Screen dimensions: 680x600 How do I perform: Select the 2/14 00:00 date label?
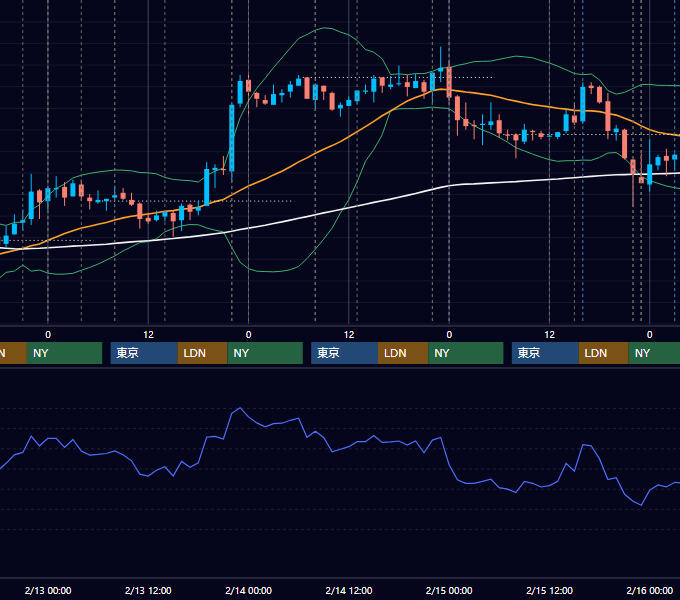[248, 590]
